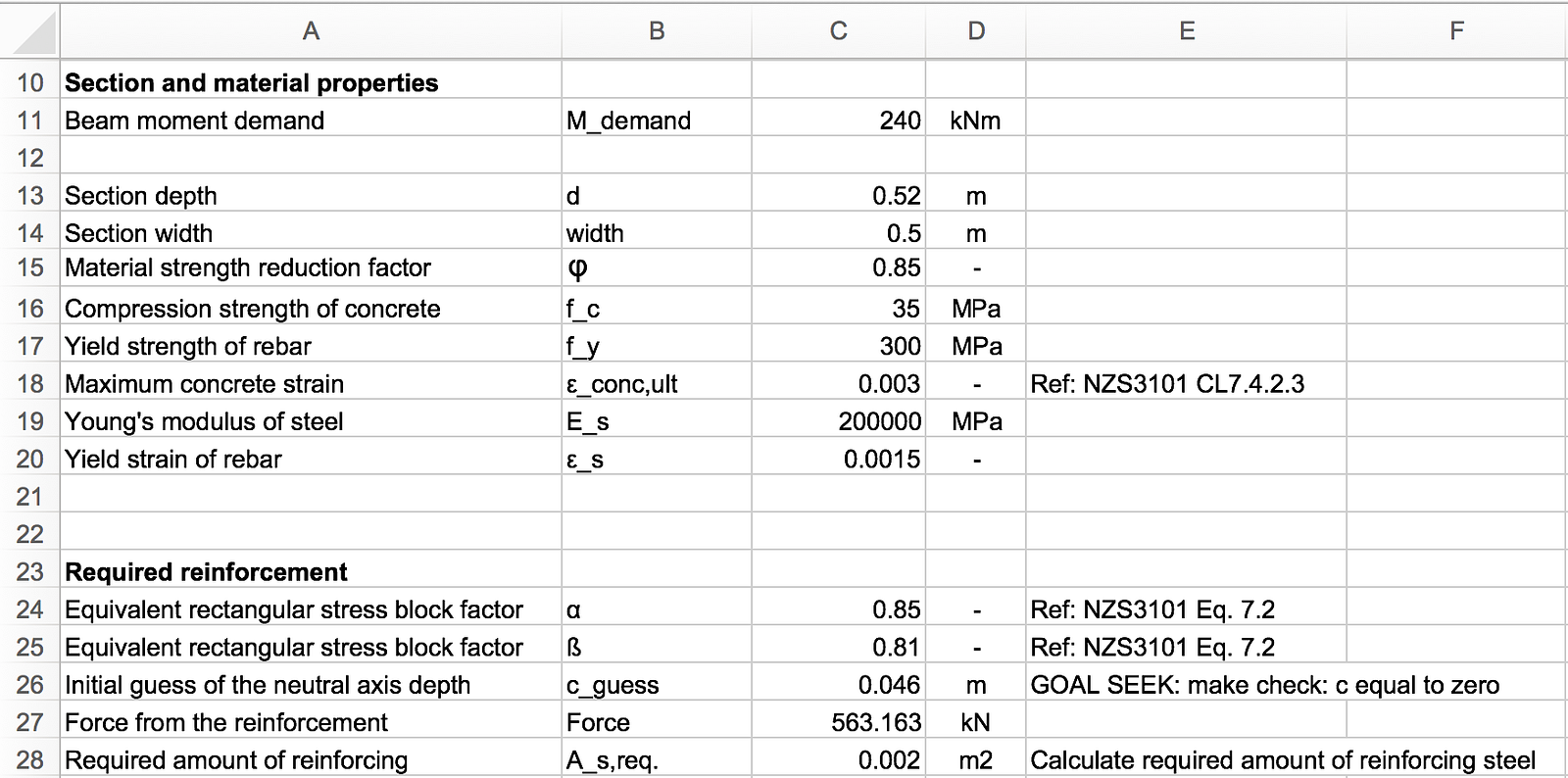Click the yield strength f_y value 300
The image size is (1568, 778).
tap(838, 346)
